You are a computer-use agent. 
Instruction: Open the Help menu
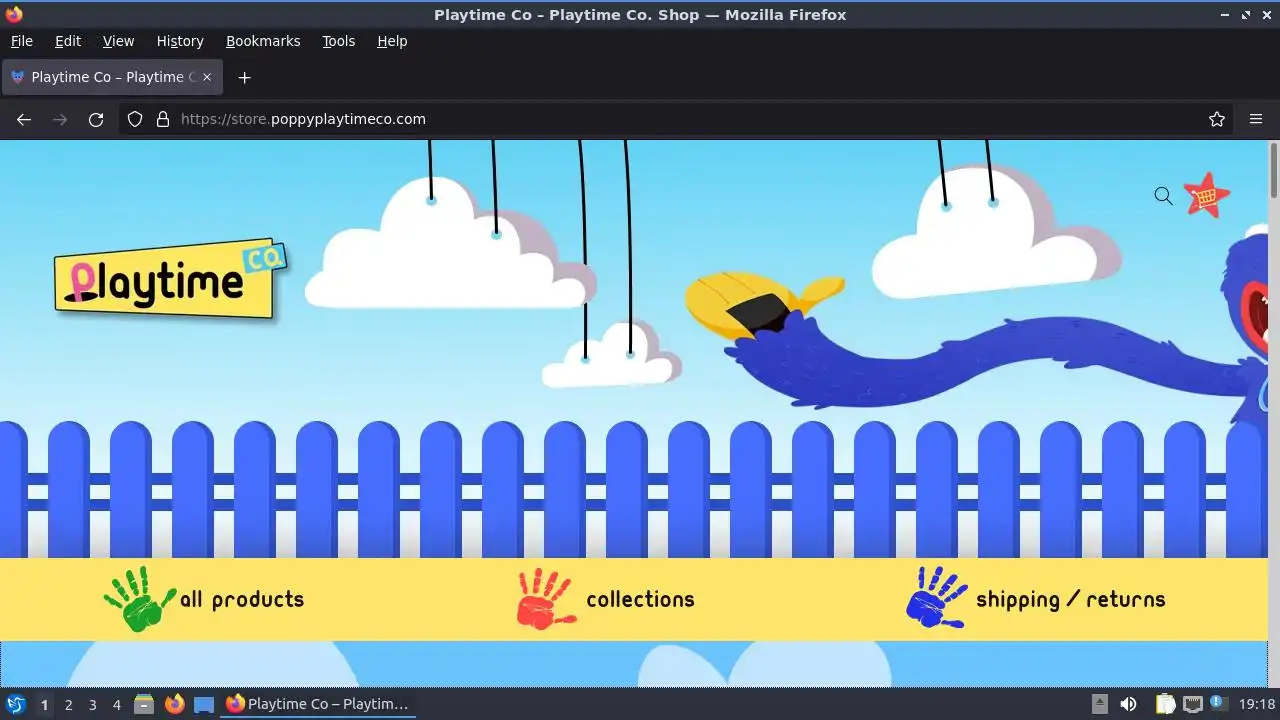pos(392,41)
